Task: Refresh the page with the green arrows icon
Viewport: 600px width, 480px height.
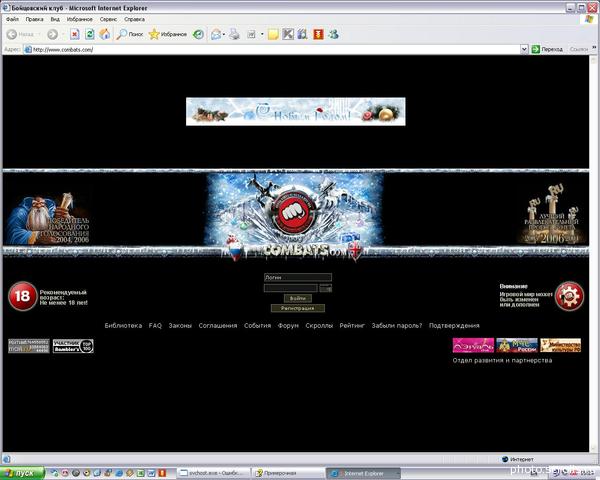Action: click(x=90, y=34)
